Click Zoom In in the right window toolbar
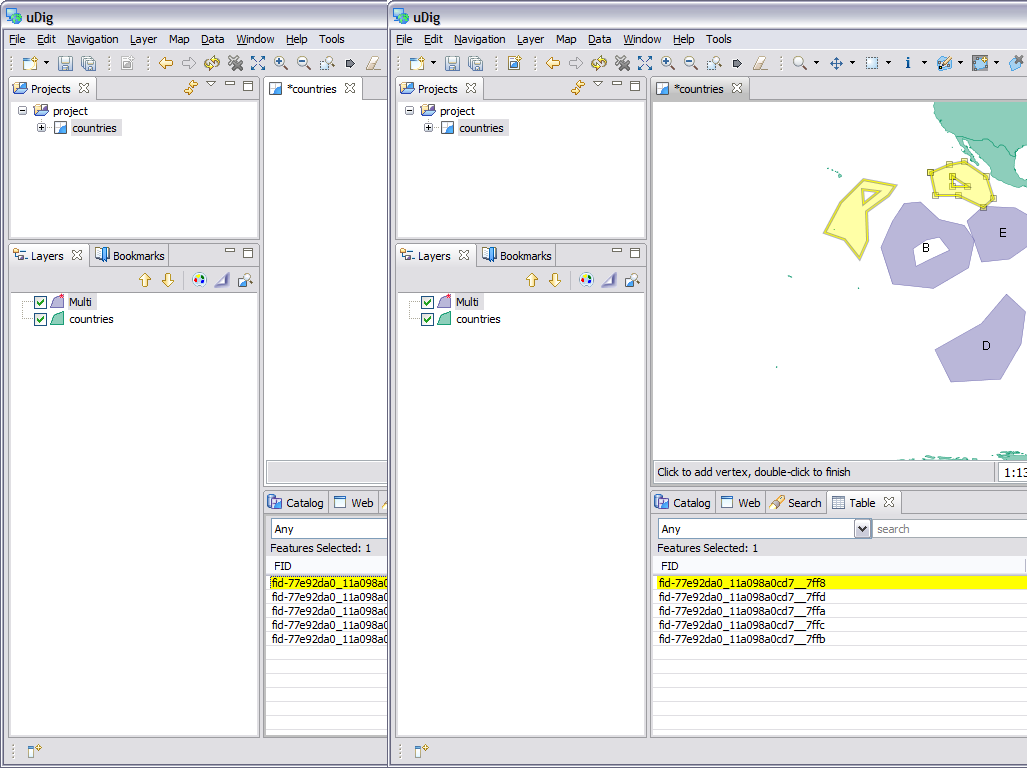Screen dimensions: 1027x769 [667, 63]
